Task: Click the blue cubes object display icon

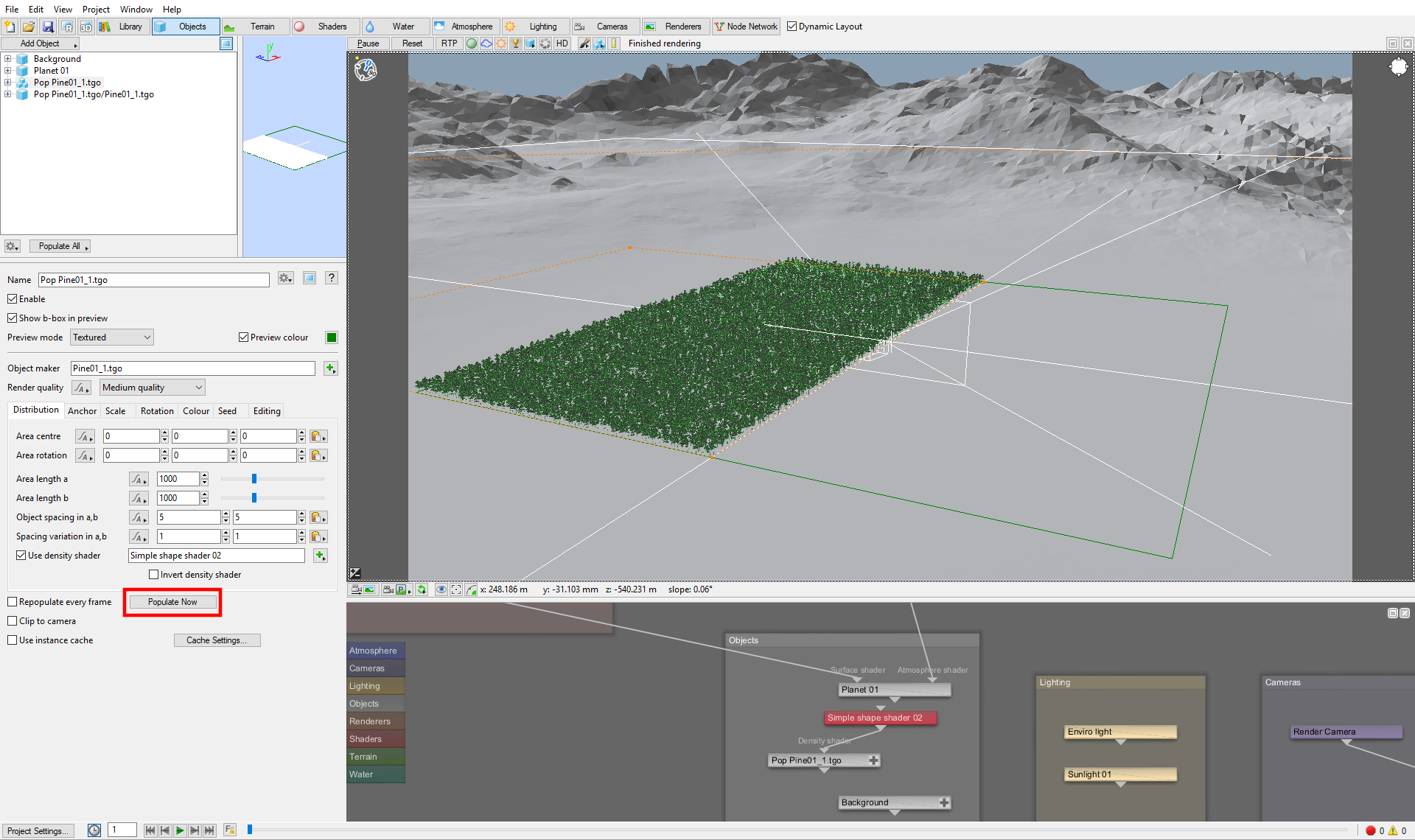Action: (599, 43)
